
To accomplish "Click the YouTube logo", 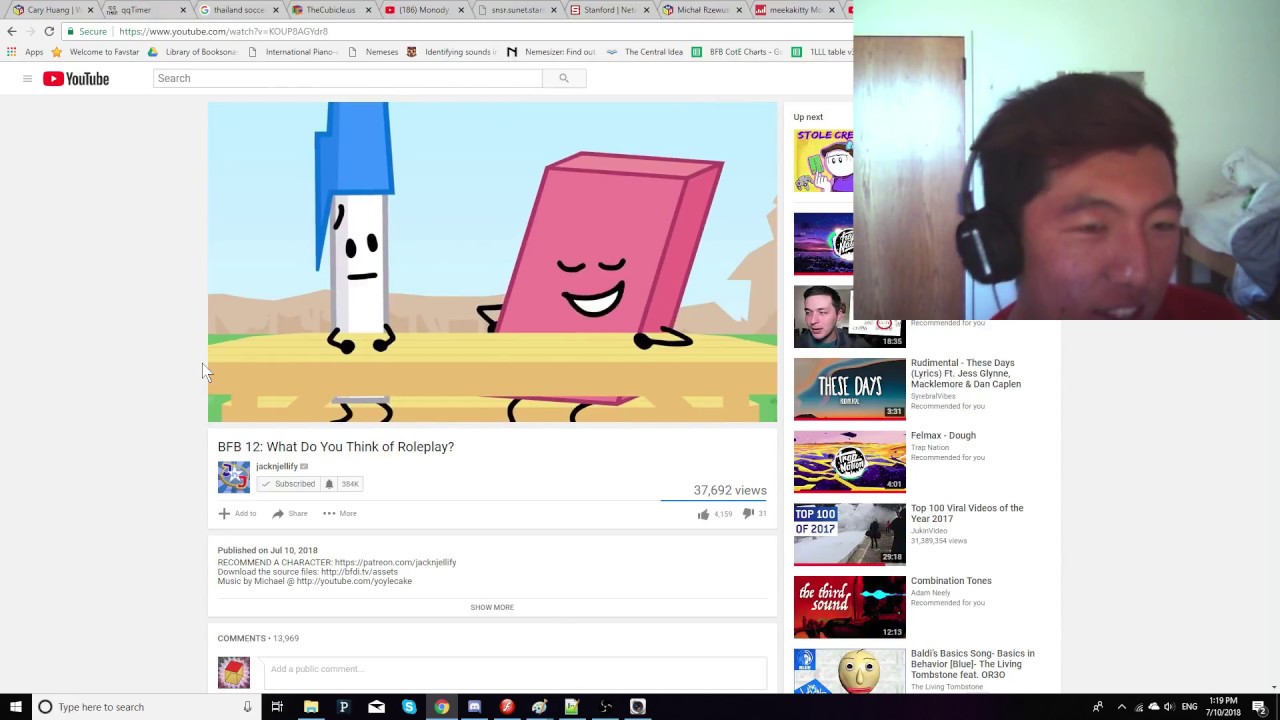I will pyautogui.click(x=76, y=79).
